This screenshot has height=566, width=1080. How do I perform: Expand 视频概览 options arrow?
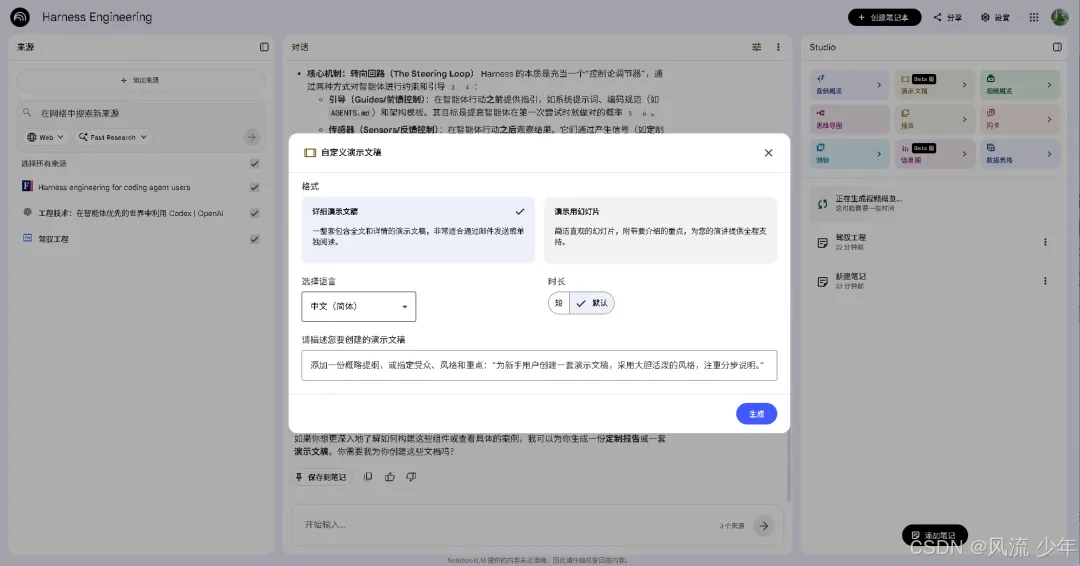[x=1049, y=85]
